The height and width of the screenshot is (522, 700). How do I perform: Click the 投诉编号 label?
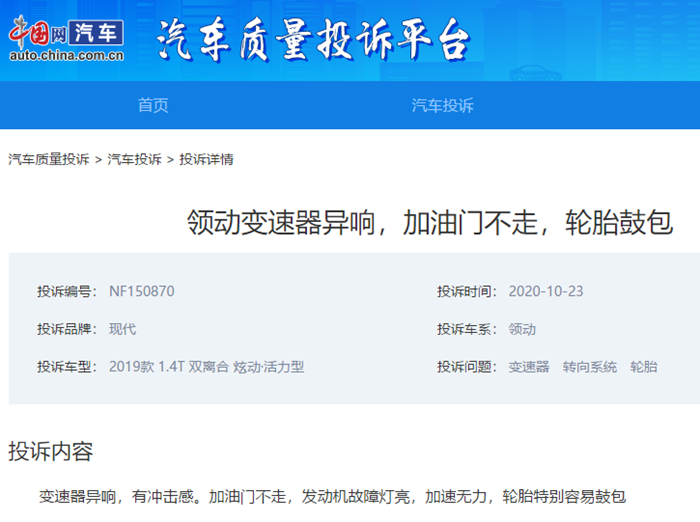(x=67, y=291)
